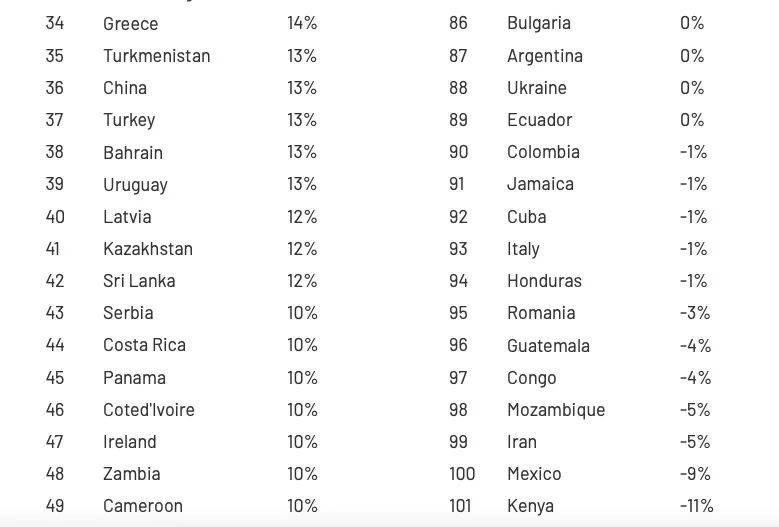This screenshot has height=527, width=779.
Task: Click the Colombia table entry
Action: pos(543,152)
